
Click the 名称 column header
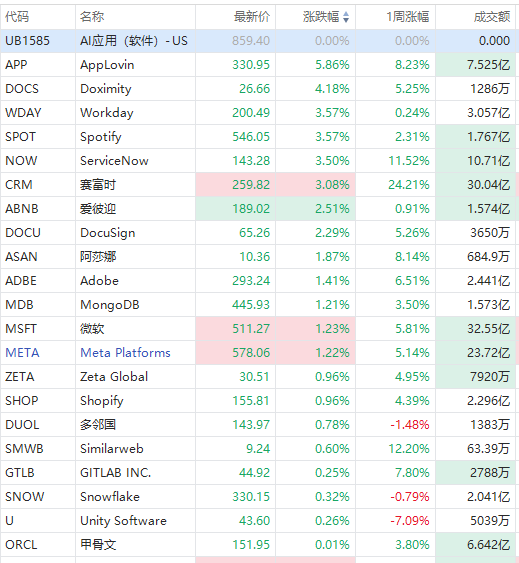click(92, 17)
